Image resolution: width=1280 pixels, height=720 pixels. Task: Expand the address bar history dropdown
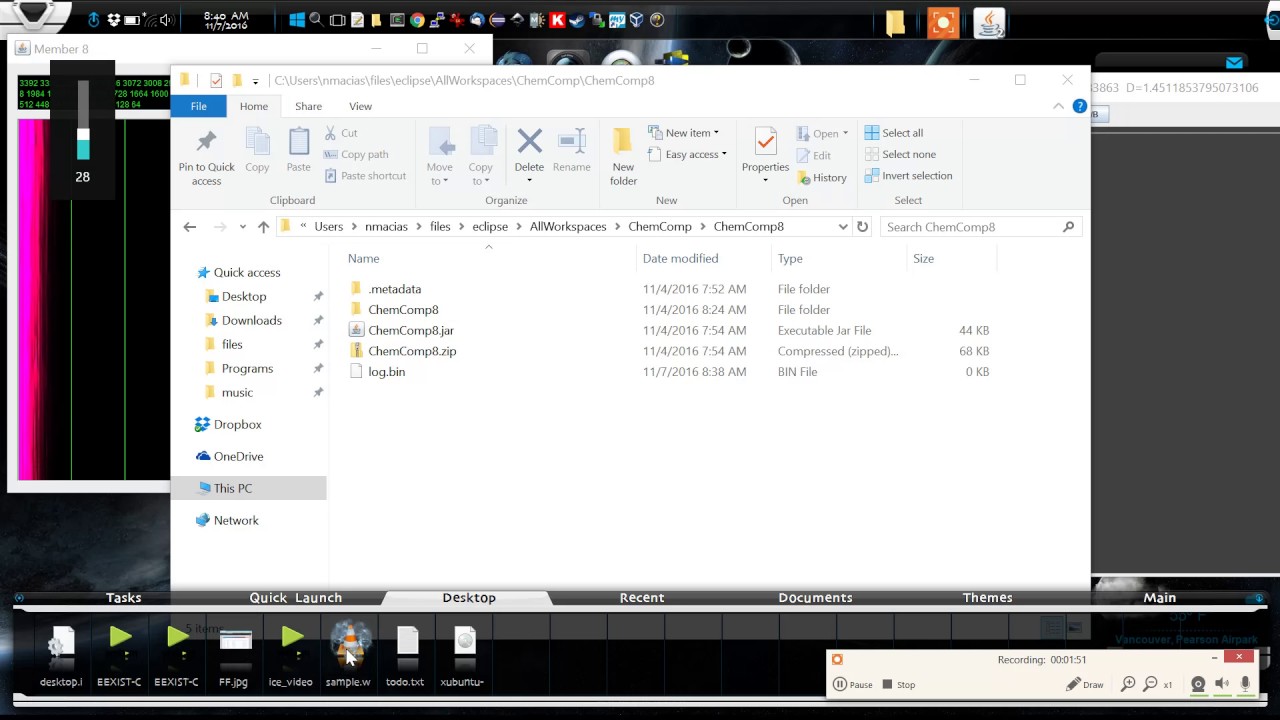click(x=842, y=227)
